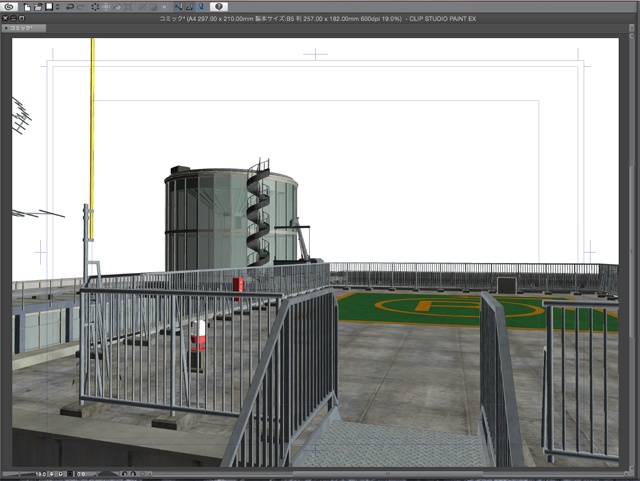Undo the last action
This screenshot has height=481, width=640.
point(70,7)
